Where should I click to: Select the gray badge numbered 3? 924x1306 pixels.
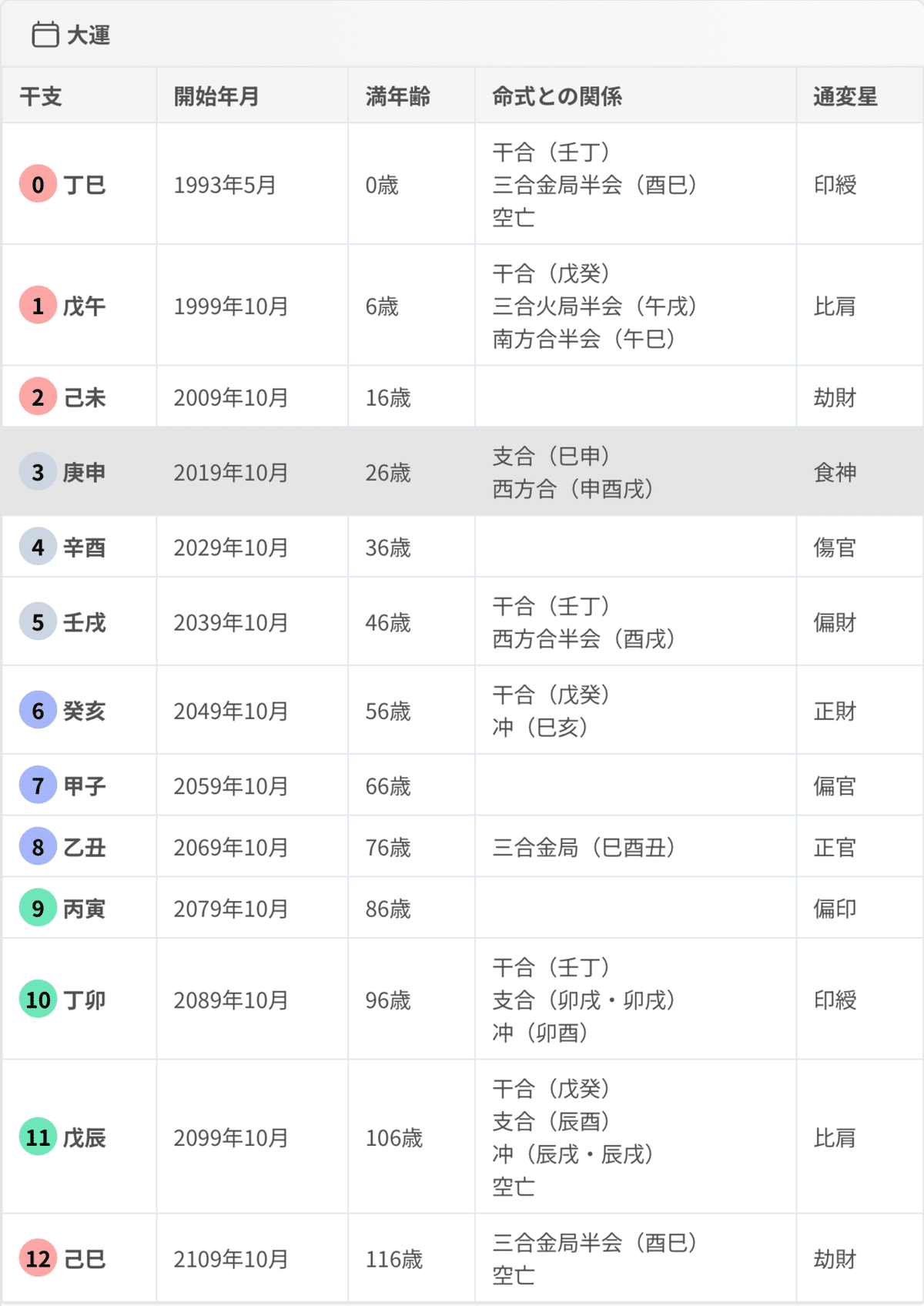38,472
